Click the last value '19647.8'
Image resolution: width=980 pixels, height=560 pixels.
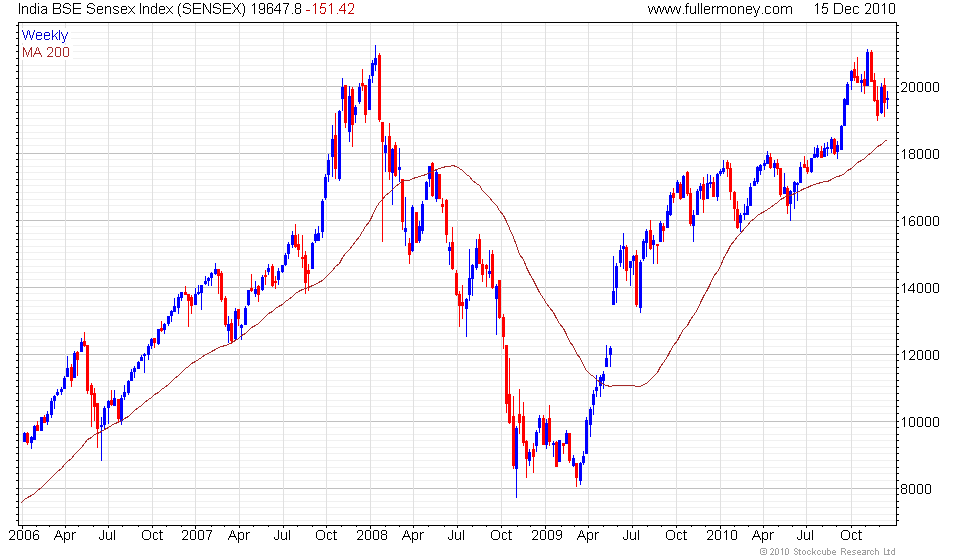click(276, 9)
